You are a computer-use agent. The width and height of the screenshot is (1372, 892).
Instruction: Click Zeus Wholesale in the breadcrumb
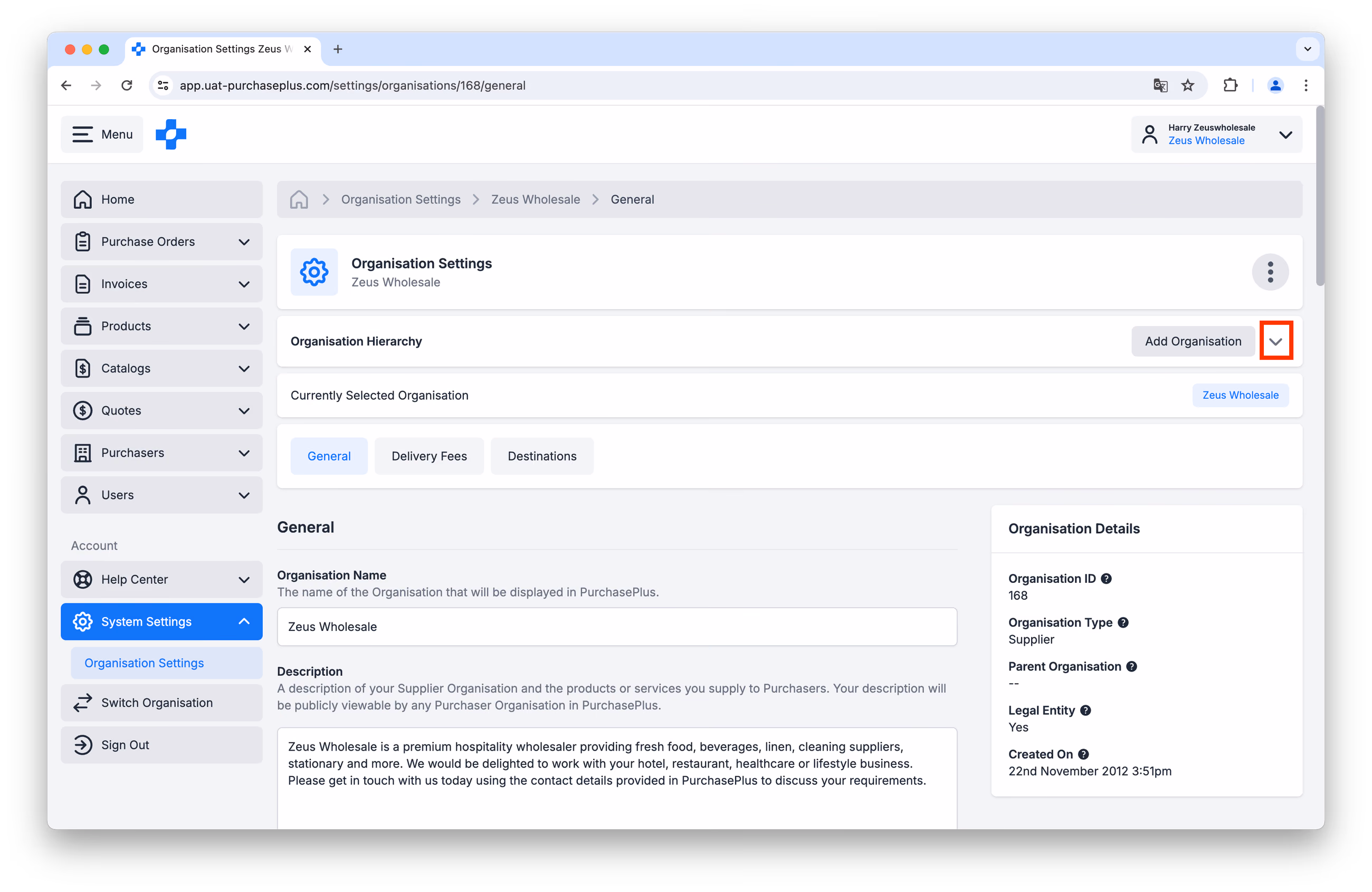[535, 199]
